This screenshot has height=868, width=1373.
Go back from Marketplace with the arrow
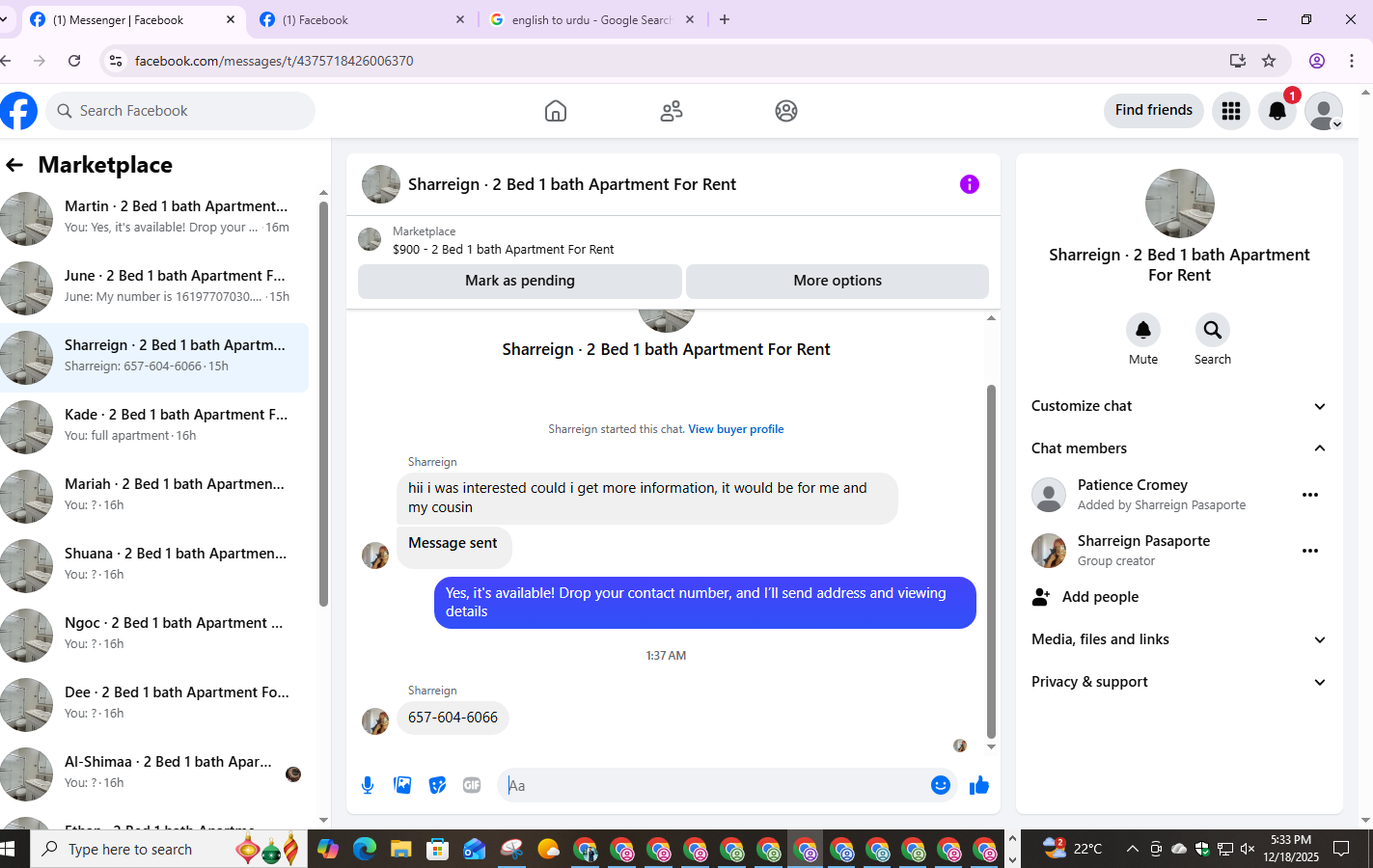point(14,165)
